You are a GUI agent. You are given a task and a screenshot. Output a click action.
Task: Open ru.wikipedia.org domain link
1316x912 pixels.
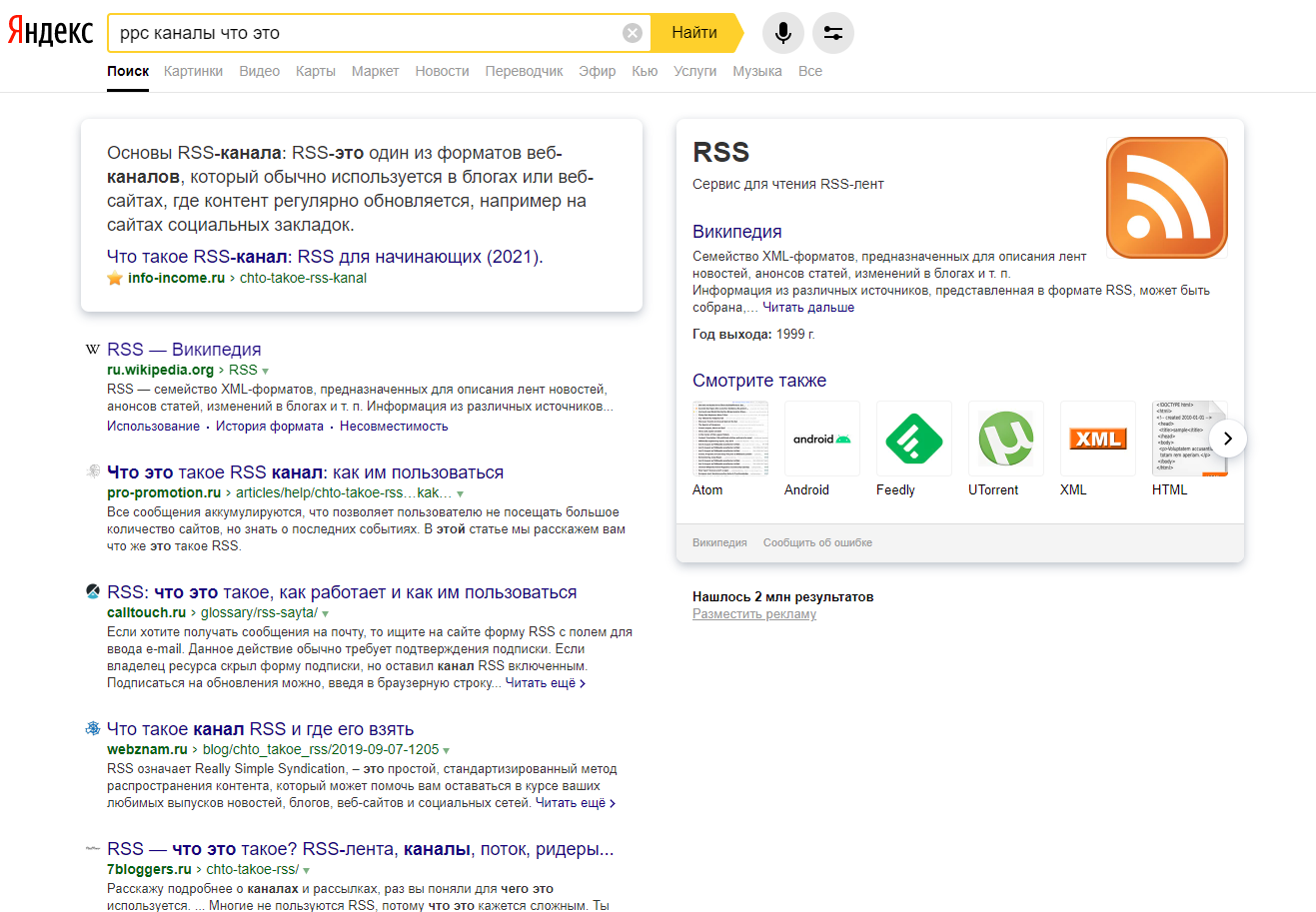(160, 370)
